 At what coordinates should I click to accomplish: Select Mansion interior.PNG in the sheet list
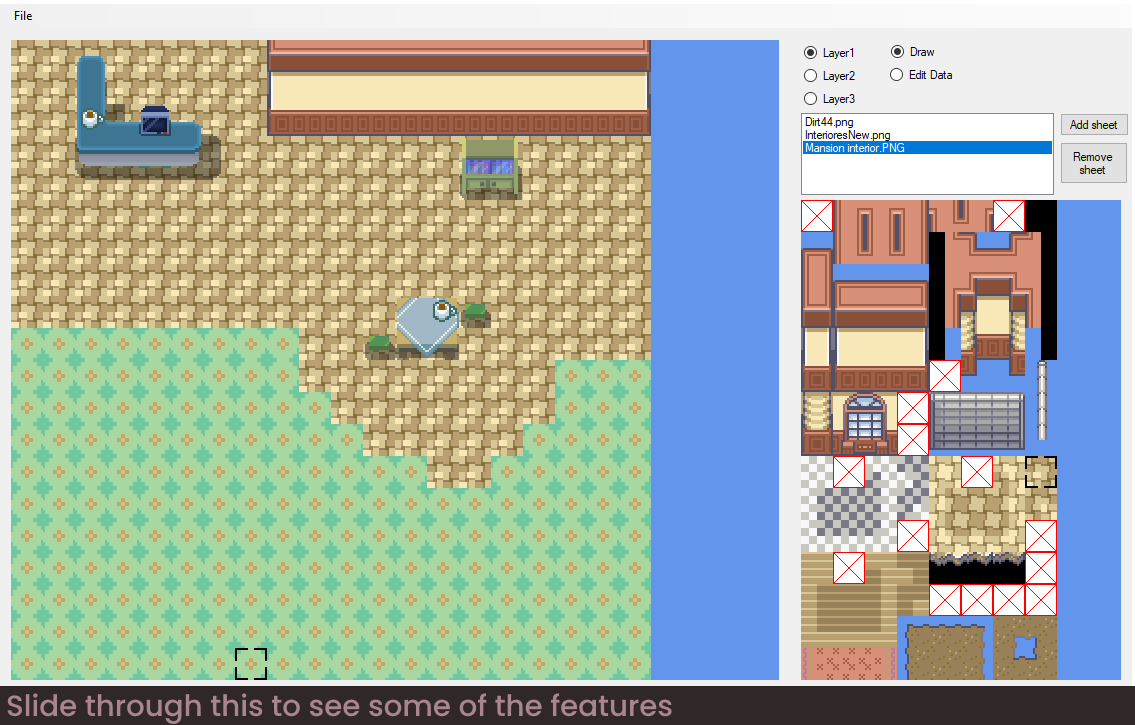pos(927,148)
